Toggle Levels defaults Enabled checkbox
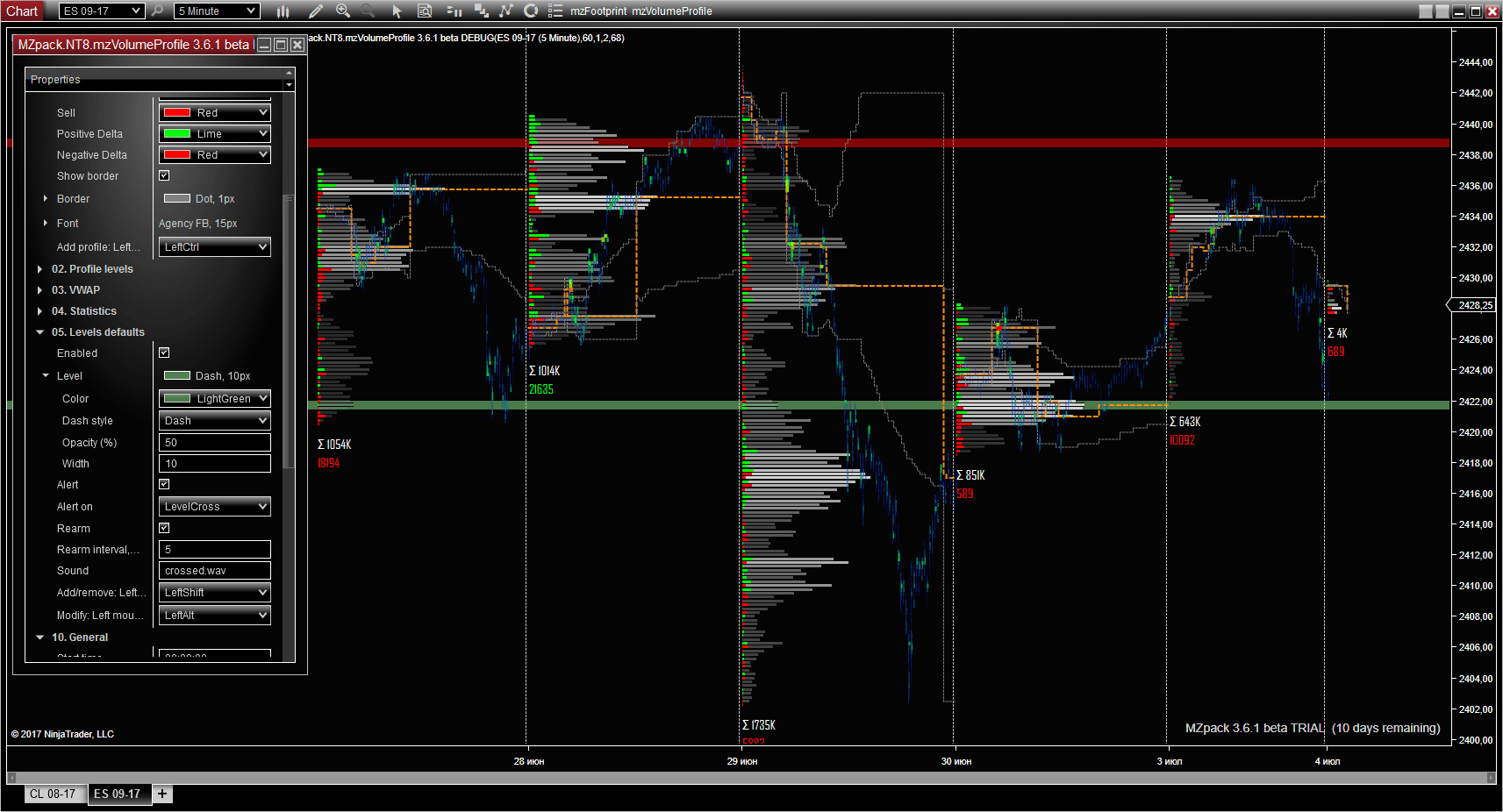 [x=164, y=353]
